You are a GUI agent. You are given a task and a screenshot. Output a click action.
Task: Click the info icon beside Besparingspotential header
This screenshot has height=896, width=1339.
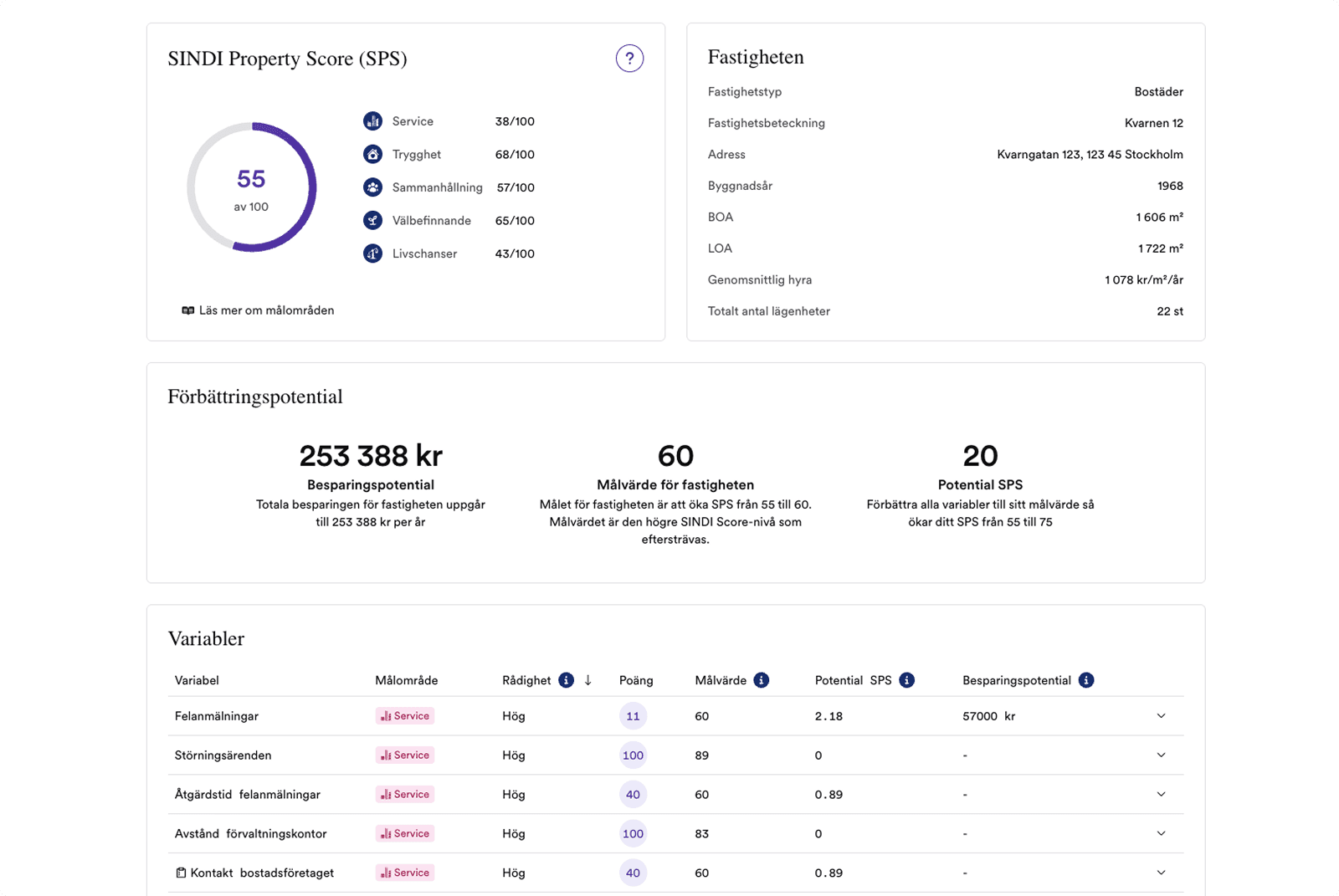coord(1085,680)
